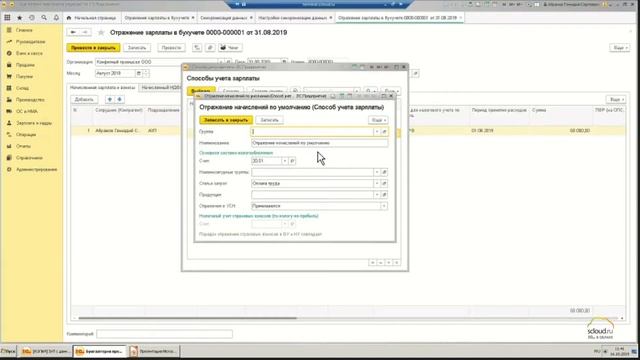Open Продажи section in sidebar

pyautogui.click(x=25, y=65)
